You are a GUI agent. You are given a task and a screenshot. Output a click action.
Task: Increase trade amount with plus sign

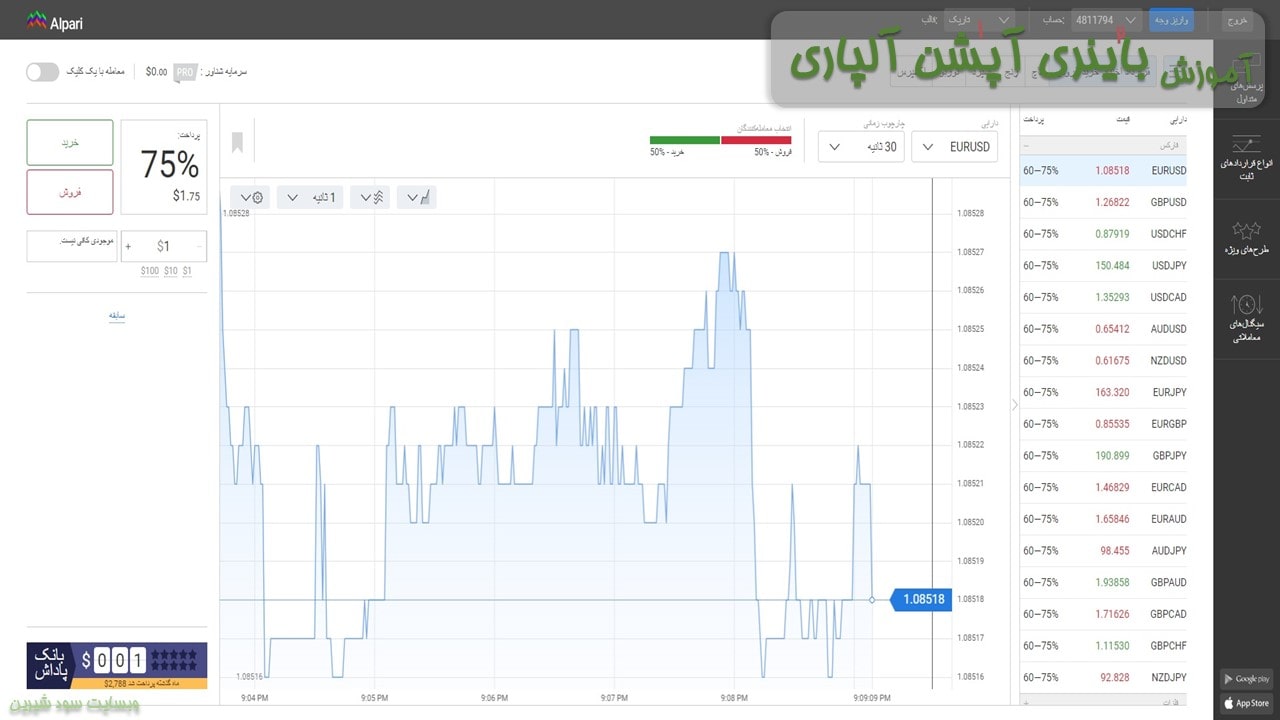[128, 246]
